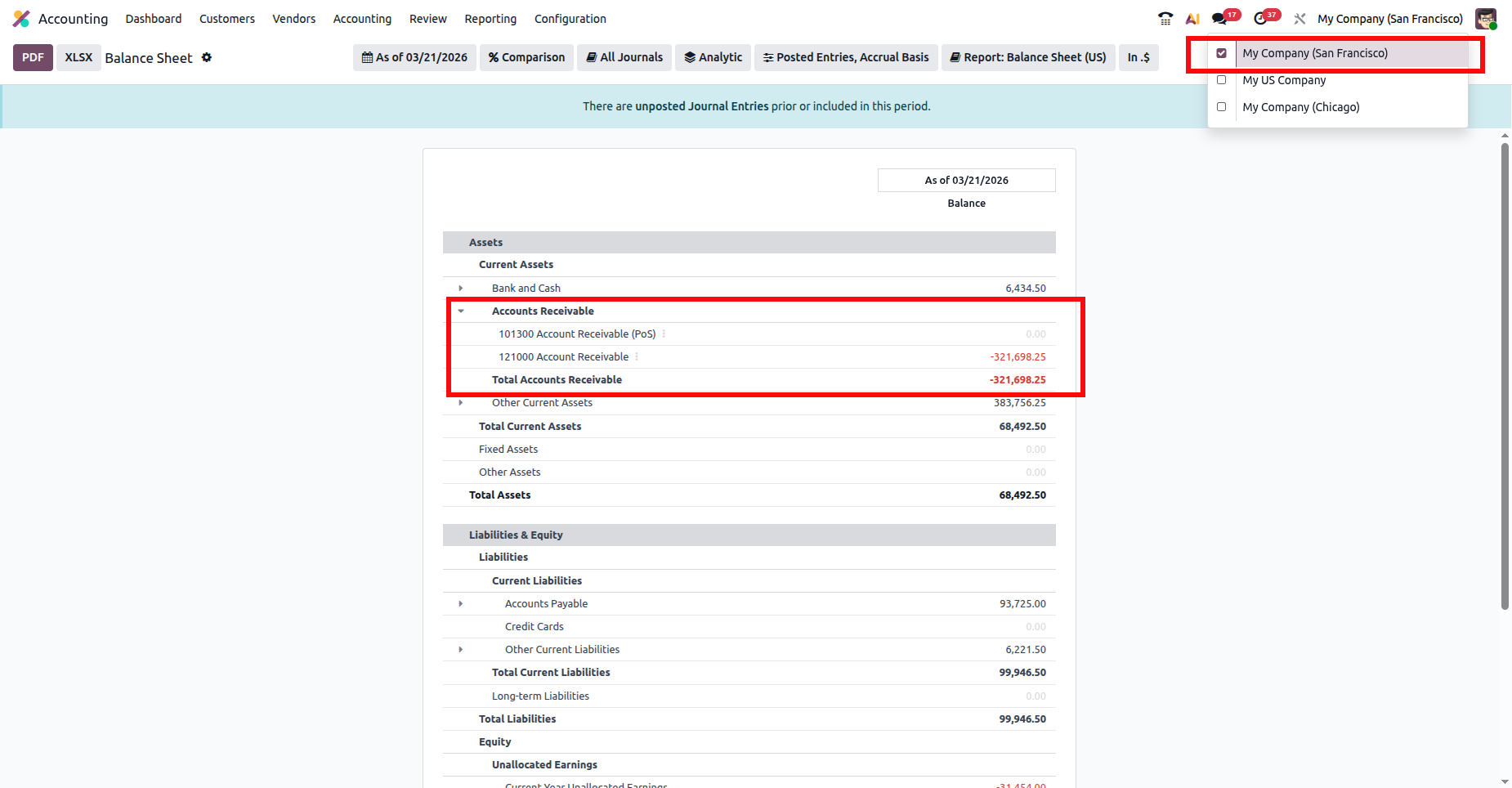Check the My US Company checkbox
Viewport: 1512px width, 788px height.
1221,80
